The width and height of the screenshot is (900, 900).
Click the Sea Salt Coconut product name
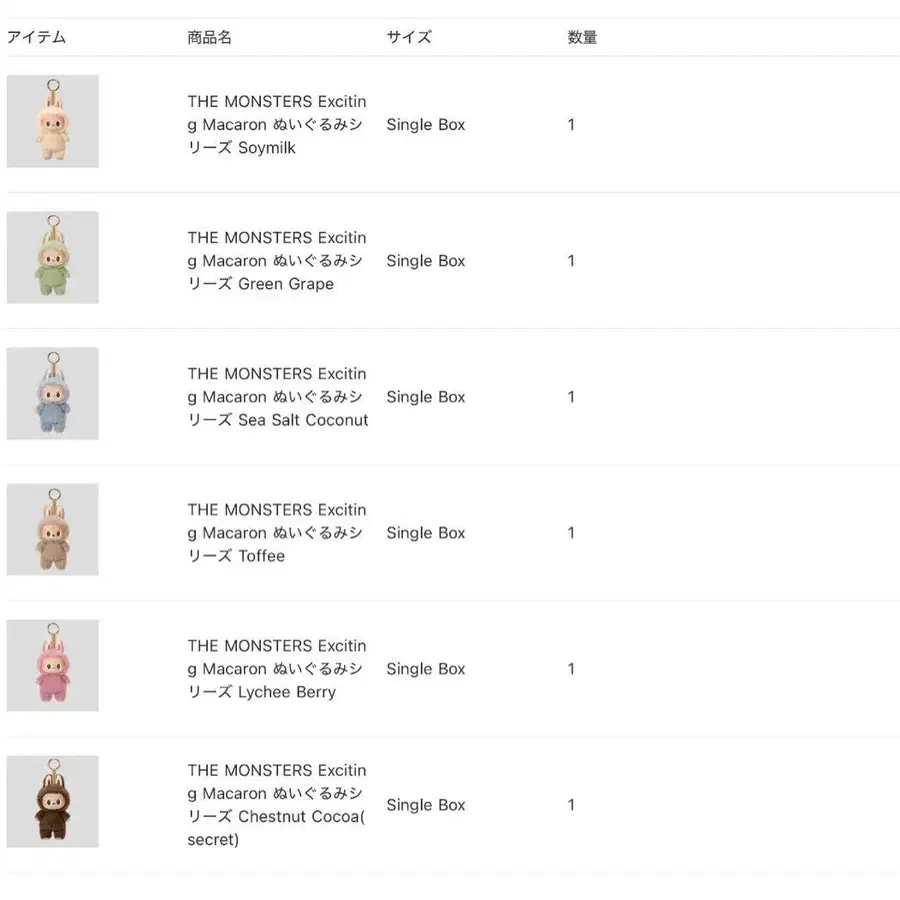coord(277,397)
